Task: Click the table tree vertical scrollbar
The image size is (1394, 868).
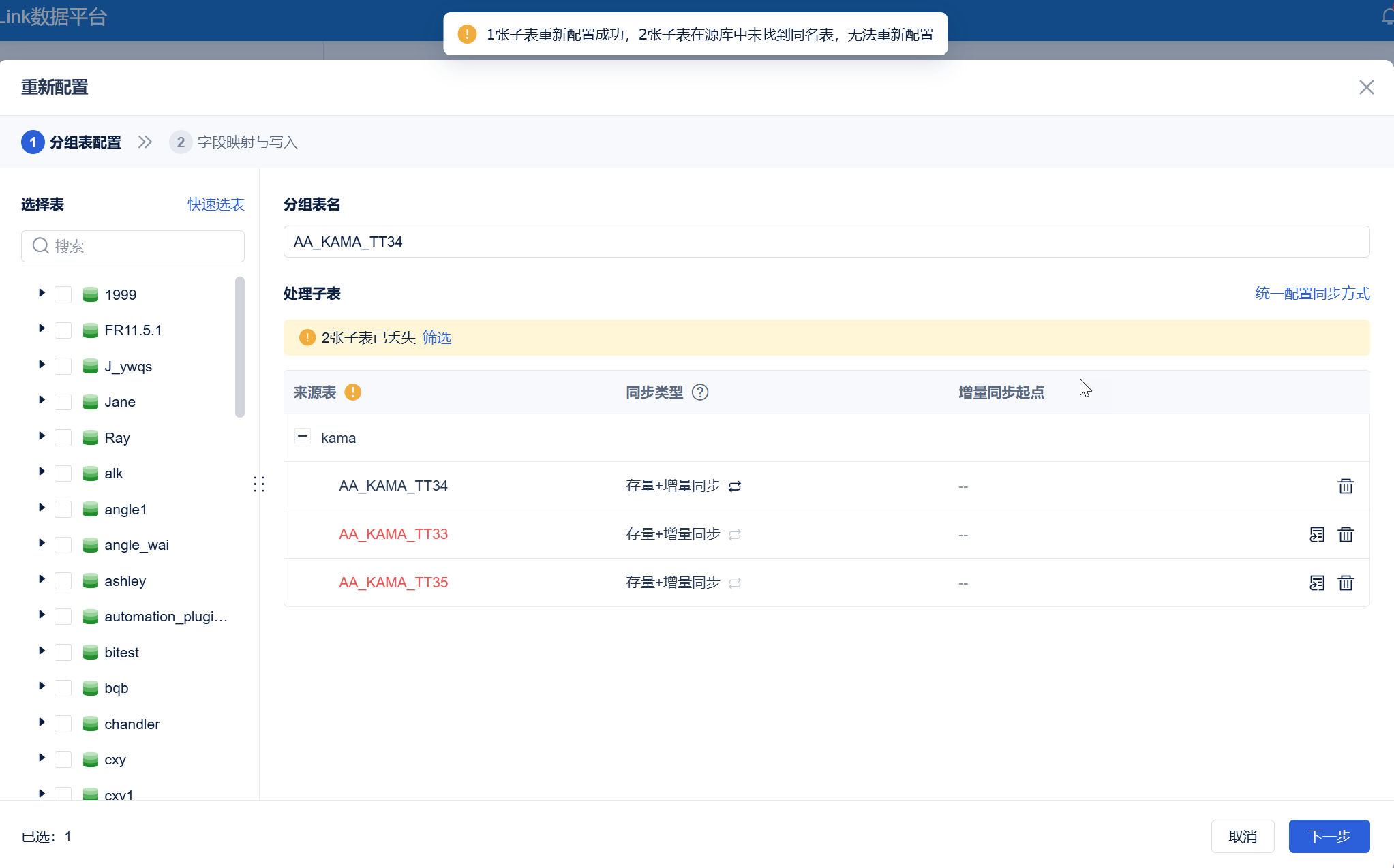Action: (x=239, y=347)
